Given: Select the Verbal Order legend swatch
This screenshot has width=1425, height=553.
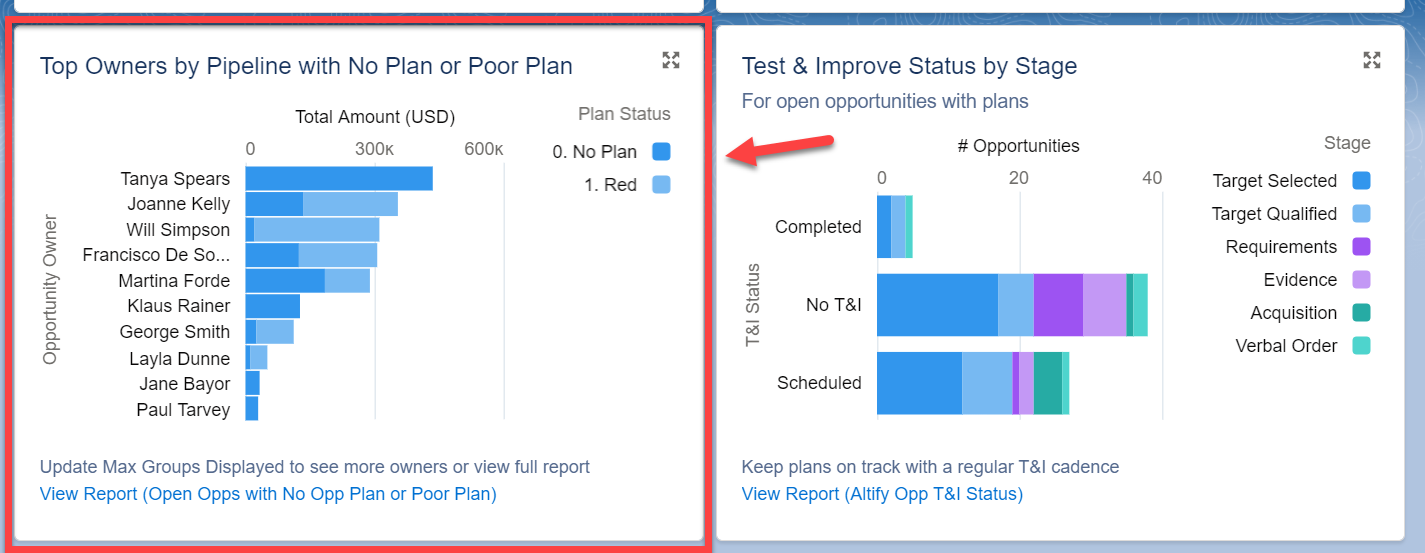Looking at the screenshot, I should [x=1361, y=345].
